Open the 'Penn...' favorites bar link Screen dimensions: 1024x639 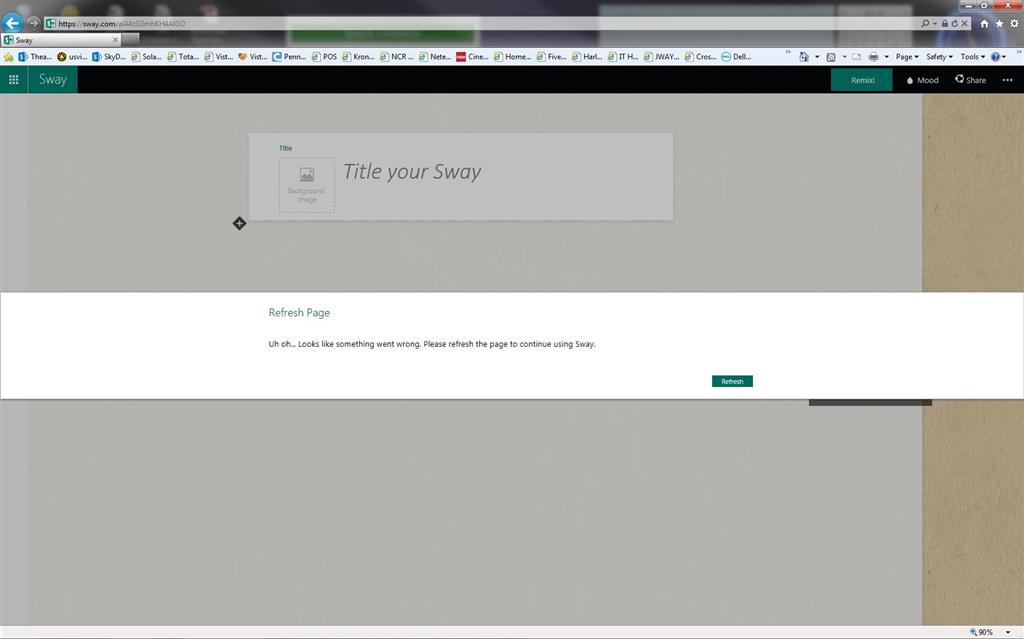tap(289, 57)
